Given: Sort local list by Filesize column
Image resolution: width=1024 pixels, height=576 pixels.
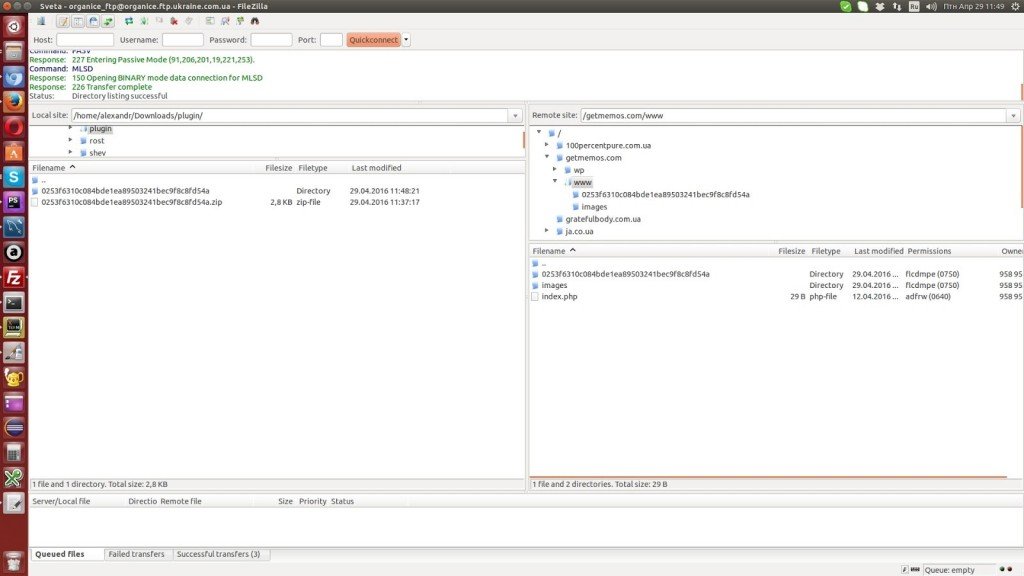Looking at the screenshot, I should coord(279,168).
